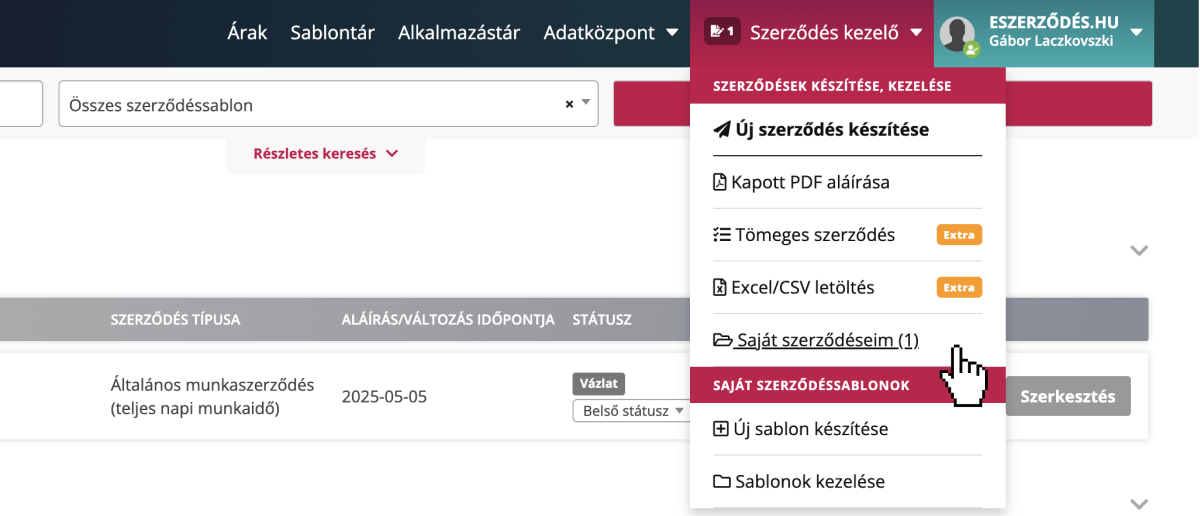Sort by Szerződés típusa column header
This screenshot has width=1200, height=516.
pyautogui.click(x=175, y=320)
